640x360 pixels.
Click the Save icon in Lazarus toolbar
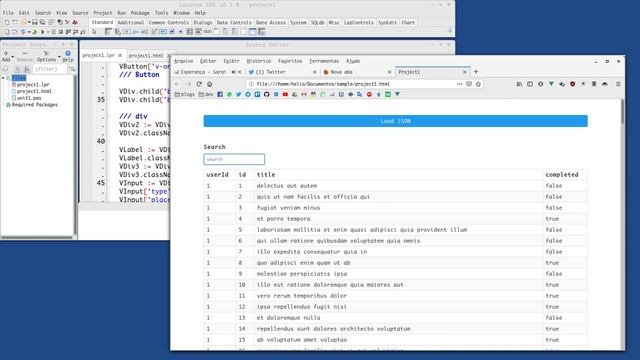35,22
